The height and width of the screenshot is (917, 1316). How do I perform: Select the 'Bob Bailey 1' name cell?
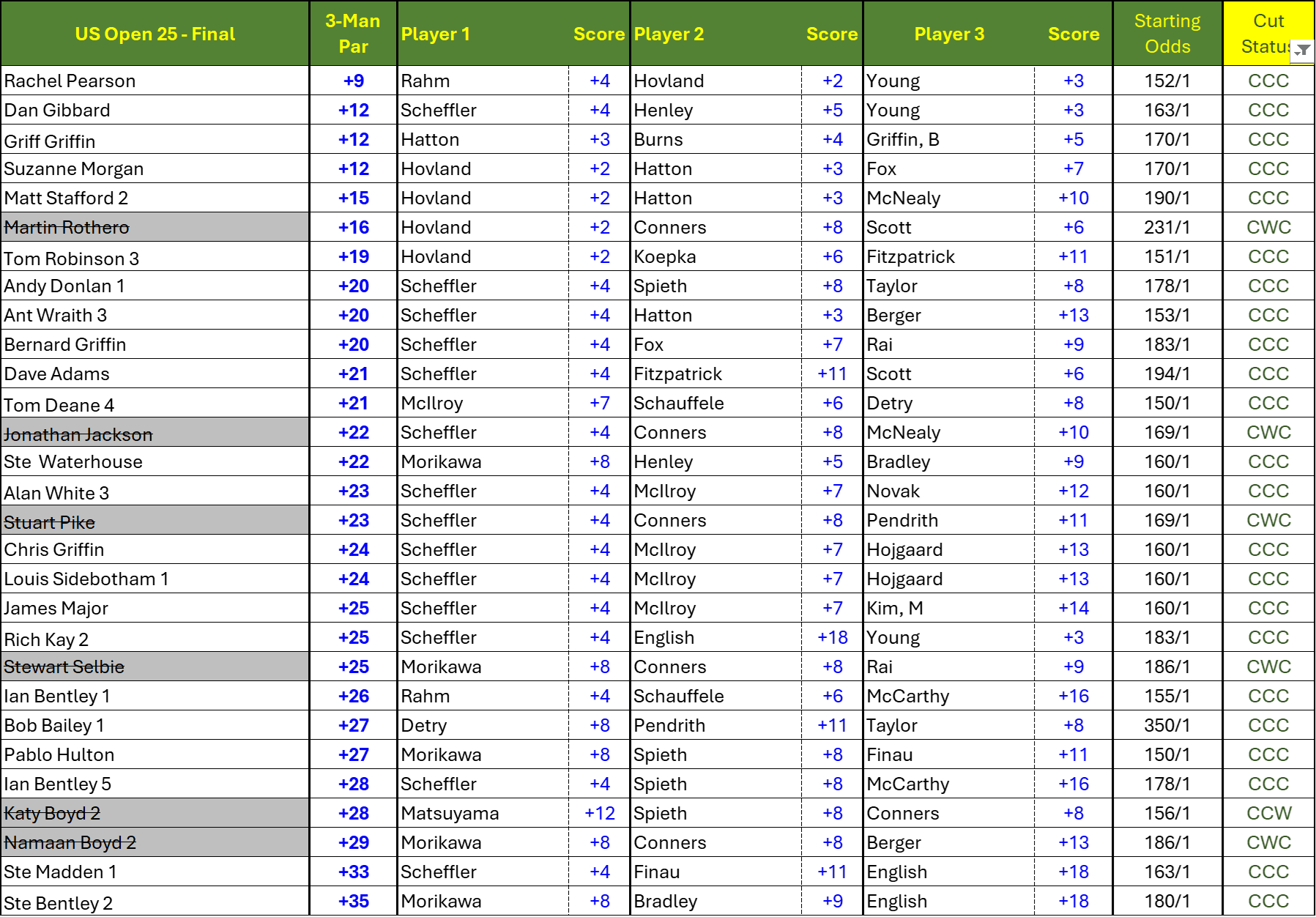155,725
